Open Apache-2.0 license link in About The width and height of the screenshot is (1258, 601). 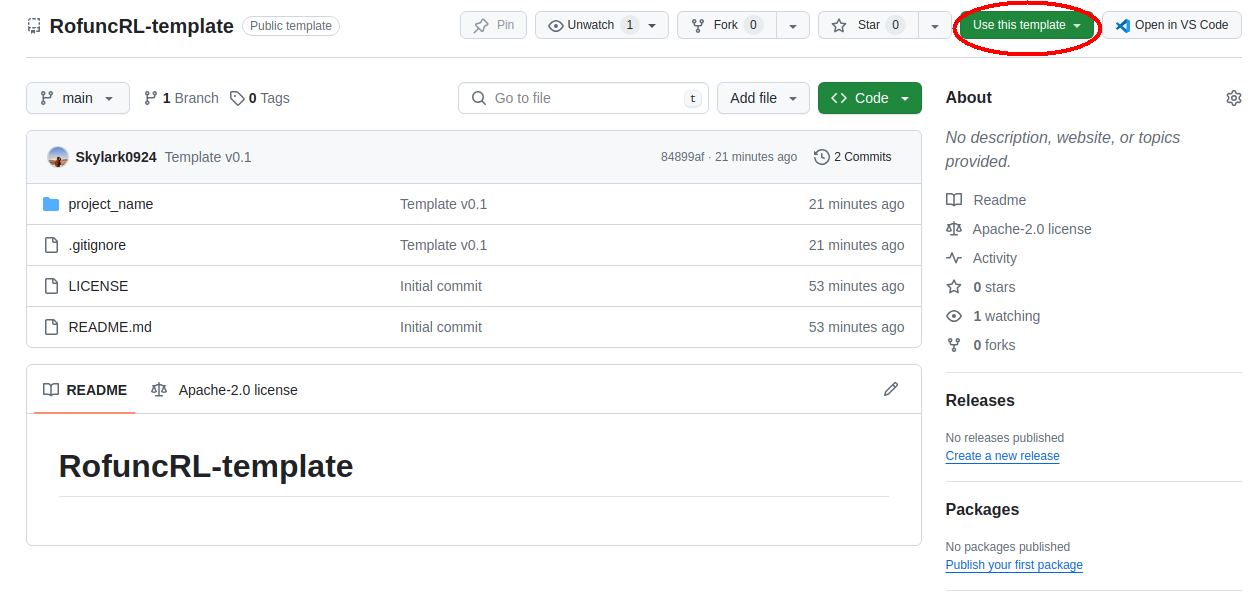pyautogui.click(x=1019, y=229)
